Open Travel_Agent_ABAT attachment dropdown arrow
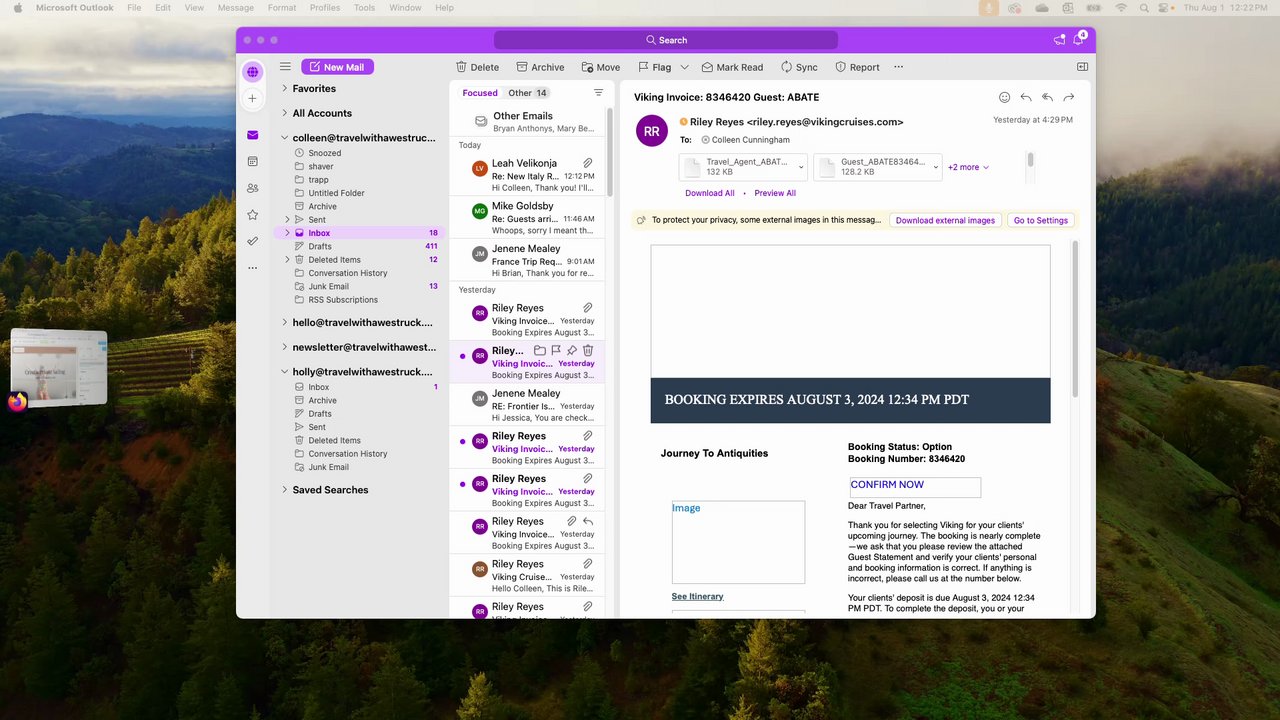 click(x=801, y=167)
